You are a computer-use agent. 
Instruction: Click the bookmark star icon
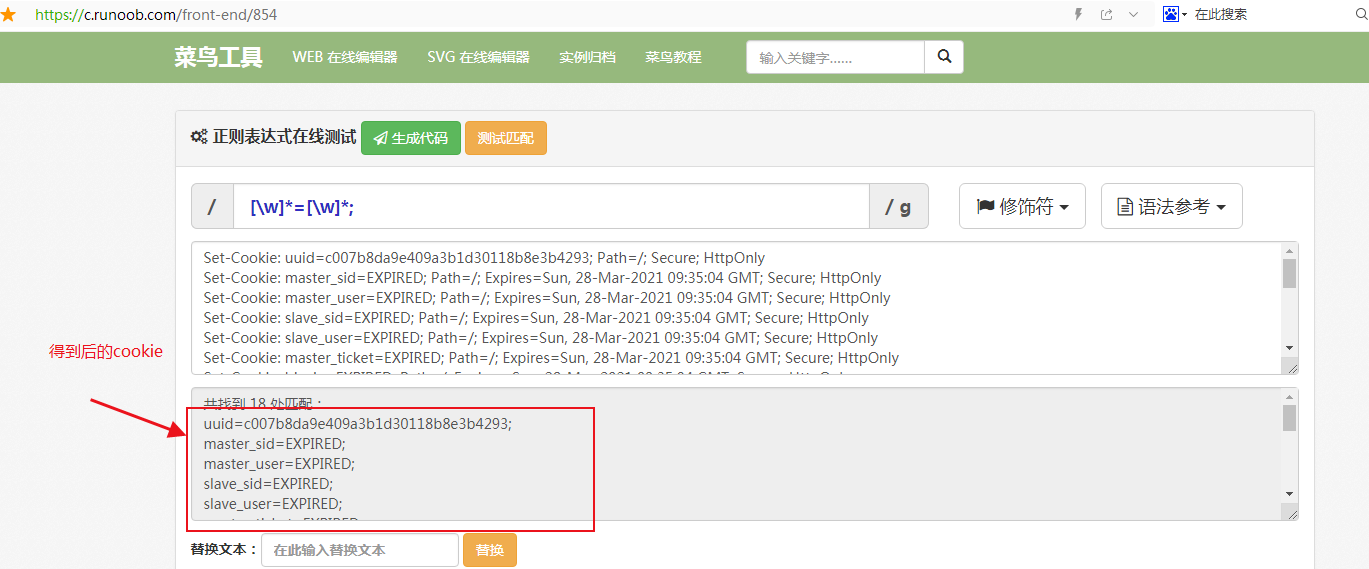click(x=8, y=15)
